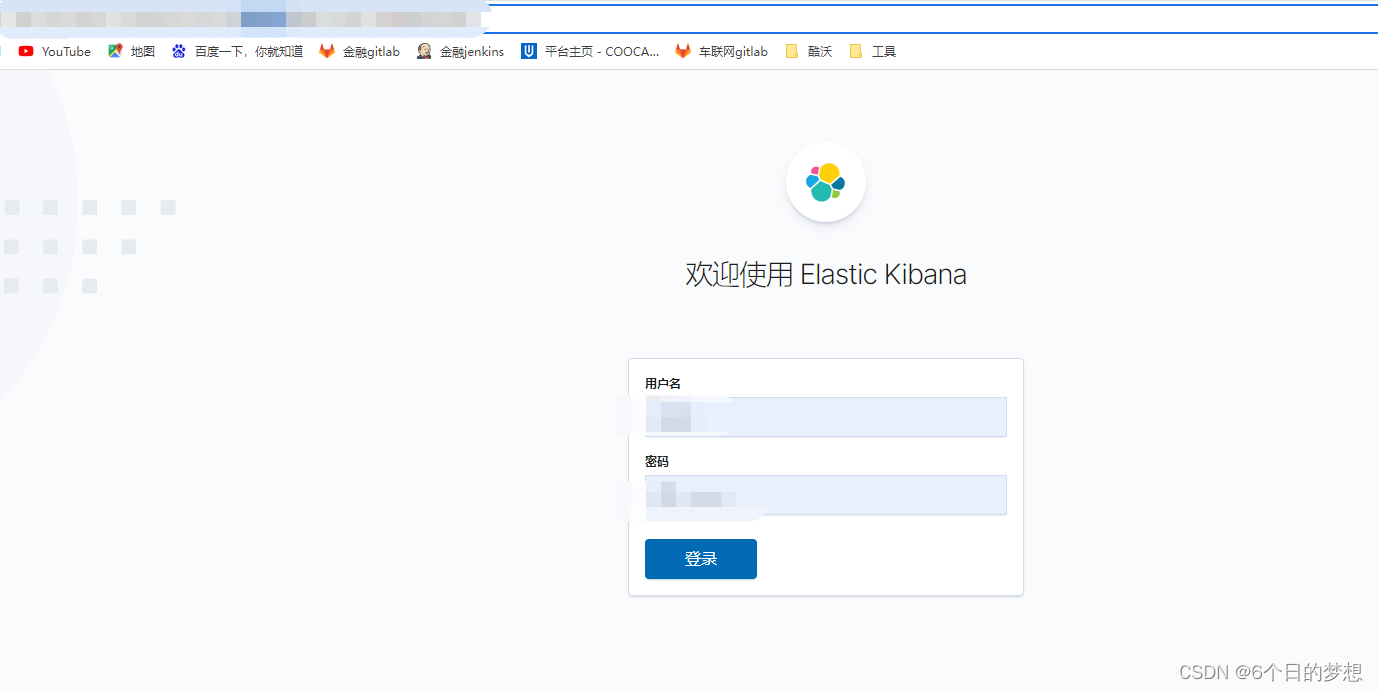
Task: Open the 百度一下，你就知道 bookmark
Action: tap(237, 51)
